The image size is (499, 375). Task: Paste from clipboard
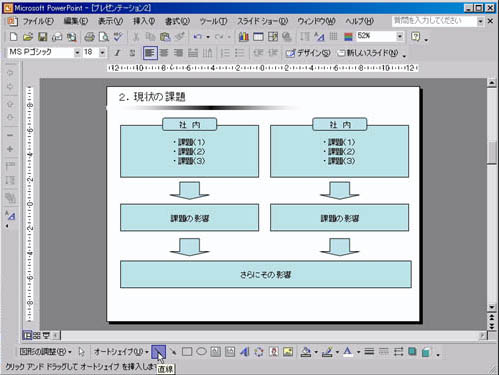[x=165, y=37]
